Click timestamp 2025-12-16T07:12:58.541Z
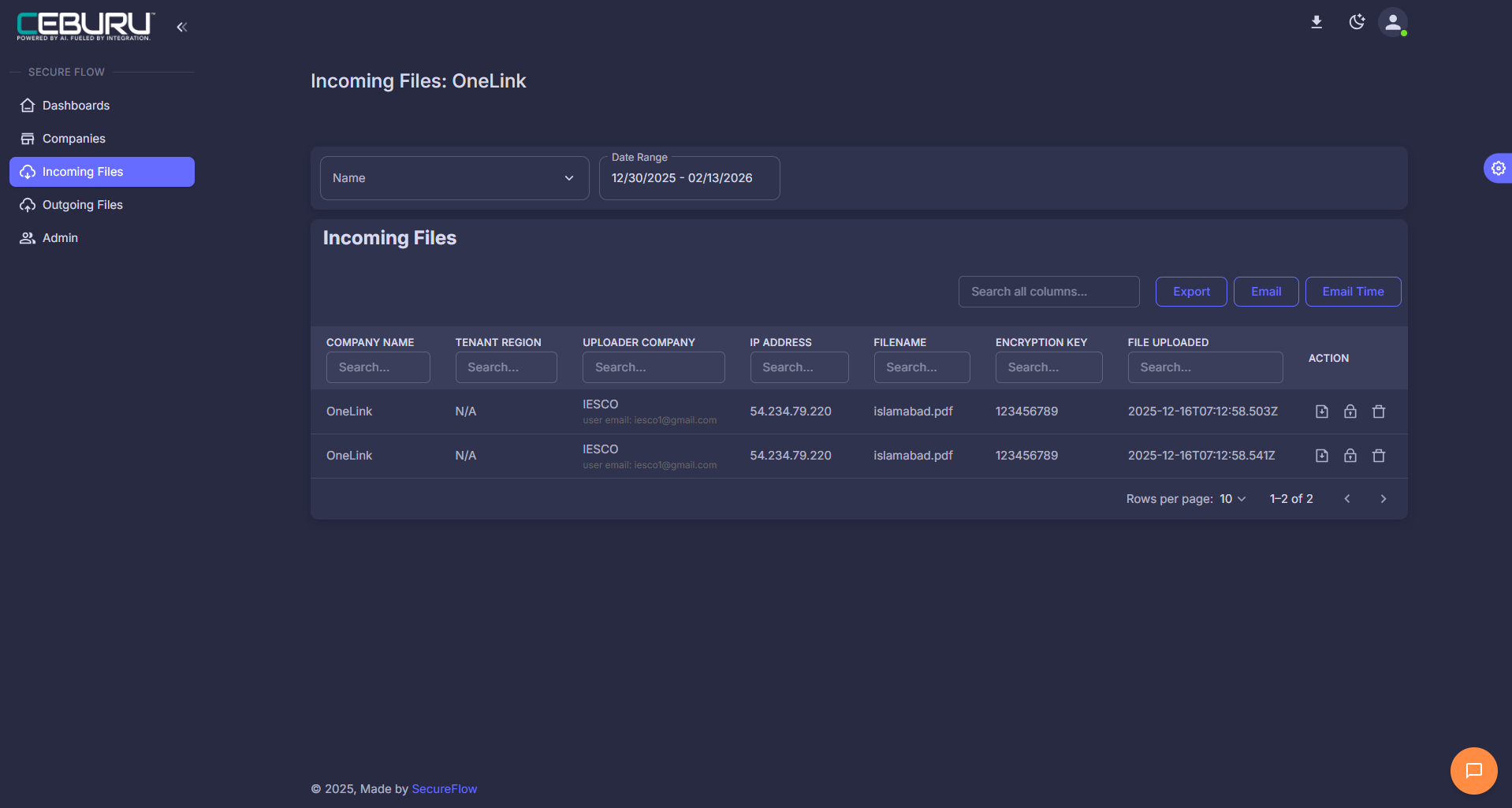The image size is (1512, 808). [x=1201, y=456]
